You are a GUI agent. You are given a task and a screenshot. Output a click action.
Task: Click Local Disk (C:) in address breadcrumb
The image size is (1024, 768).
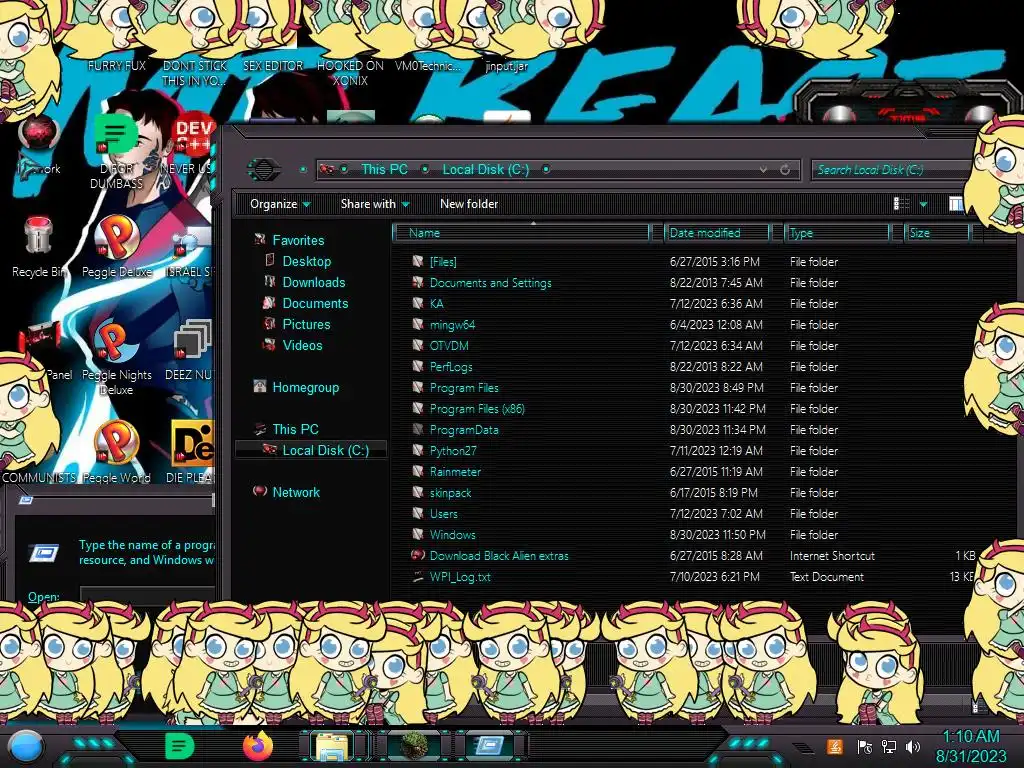[x=486, y=170]
